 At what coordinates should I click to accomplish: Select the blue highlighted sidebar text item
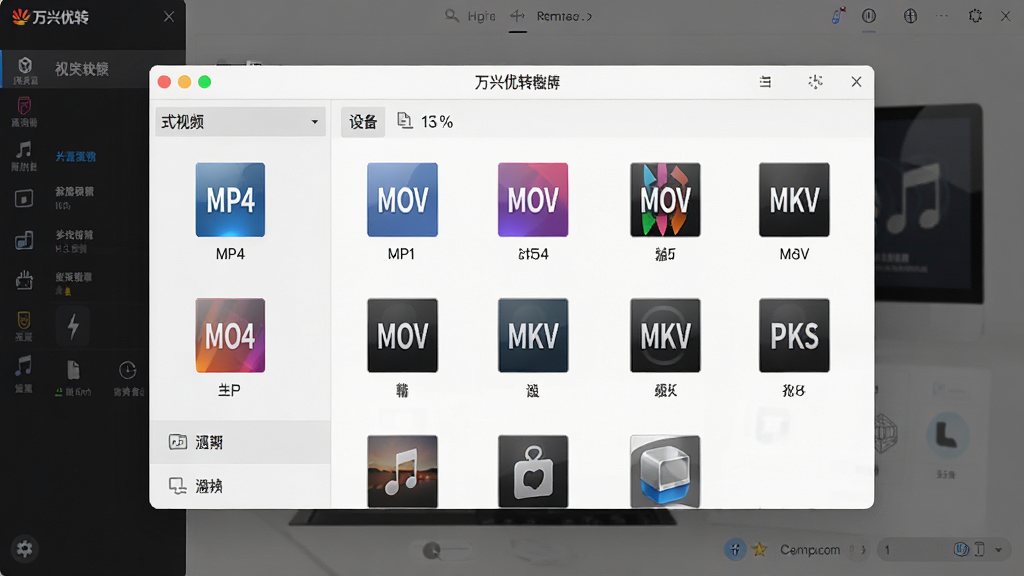pos(76,157)
